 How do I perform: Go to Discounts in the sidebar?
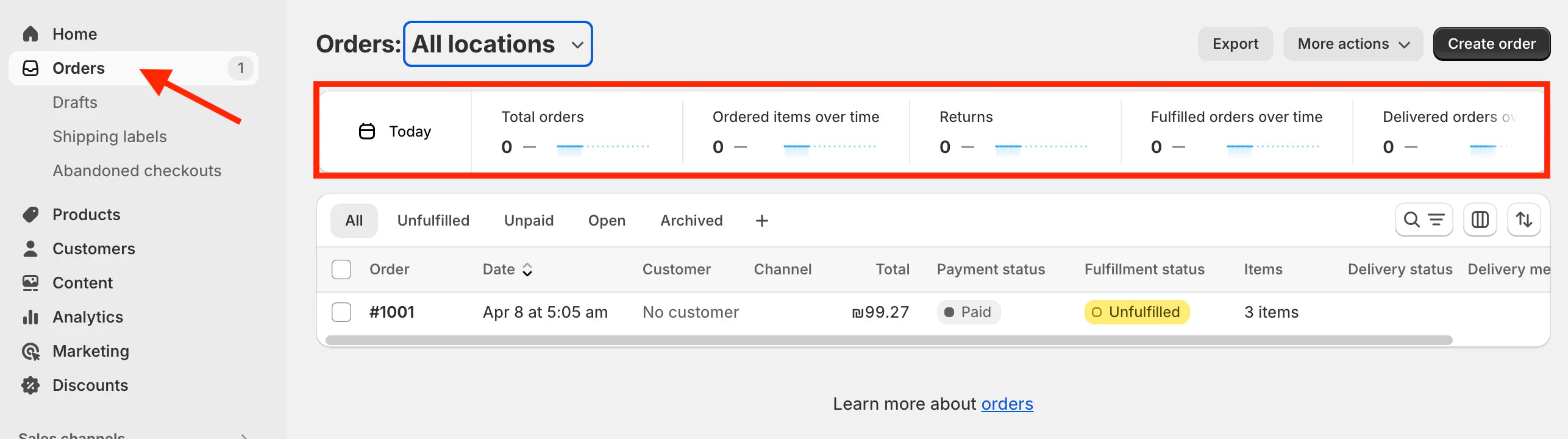tap(90, 385)
